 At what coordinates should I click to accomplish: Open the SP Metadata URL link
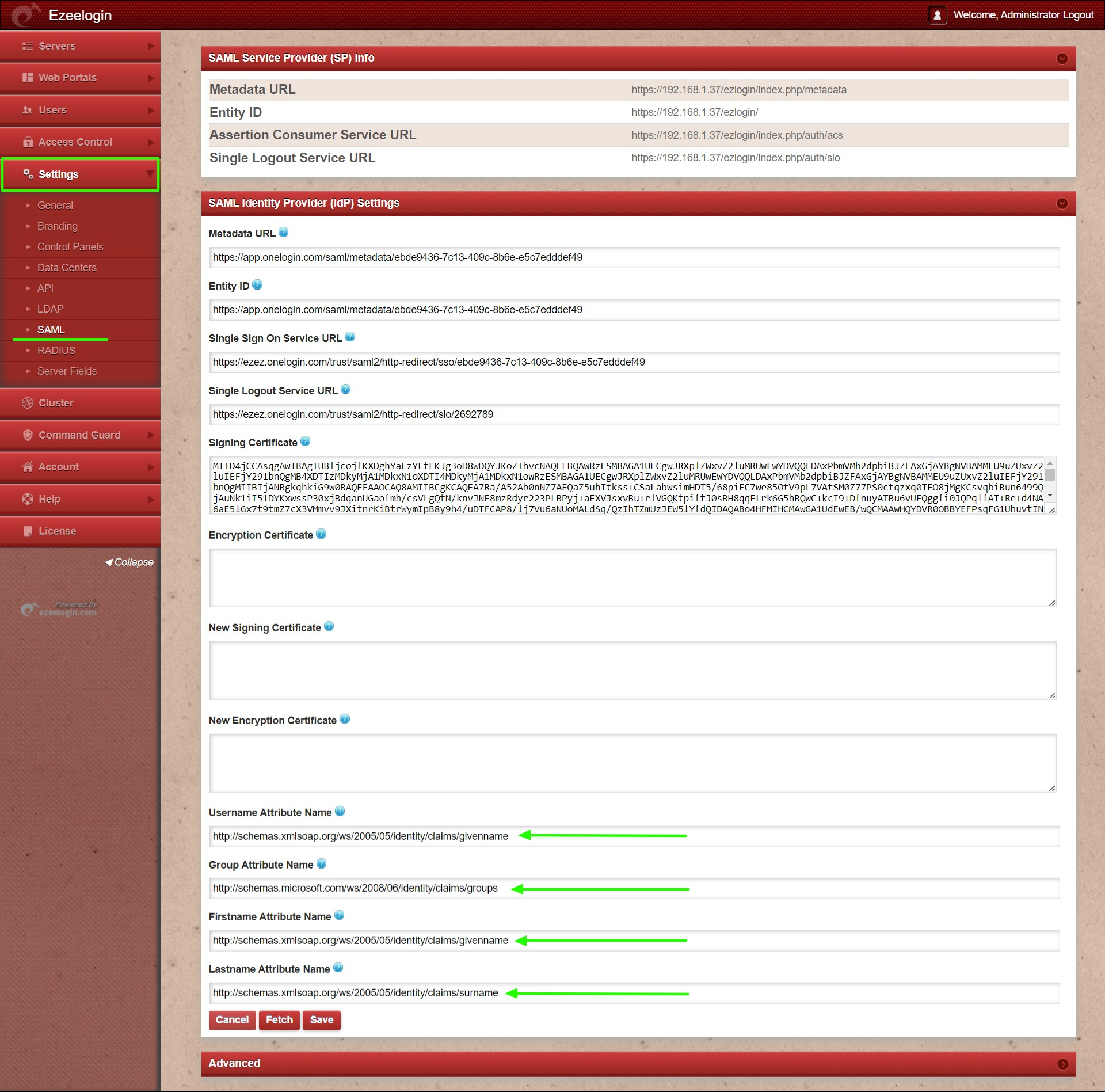click(x=739, y=90)
